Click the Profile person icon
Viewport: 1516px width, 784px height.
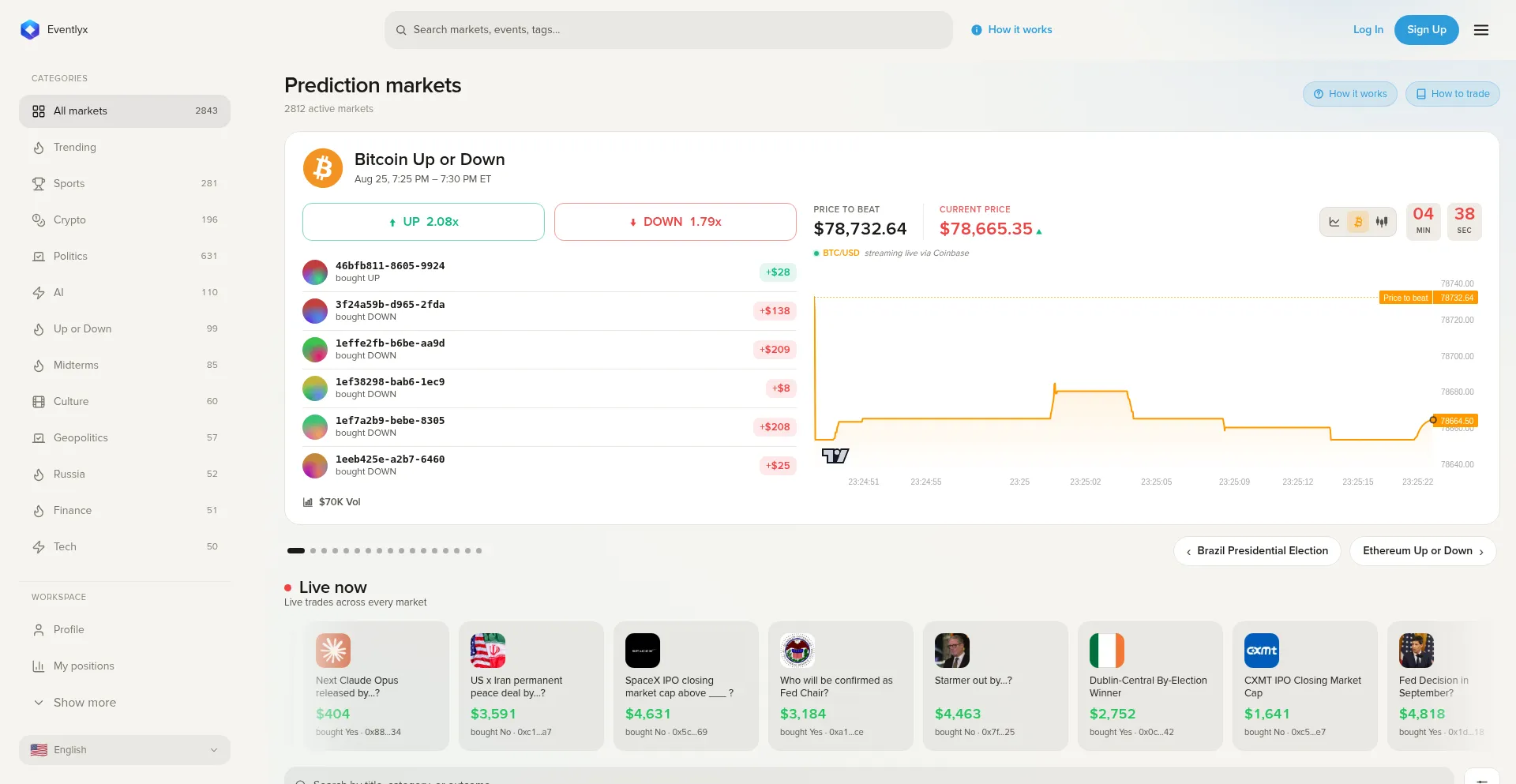click(39, 630)
